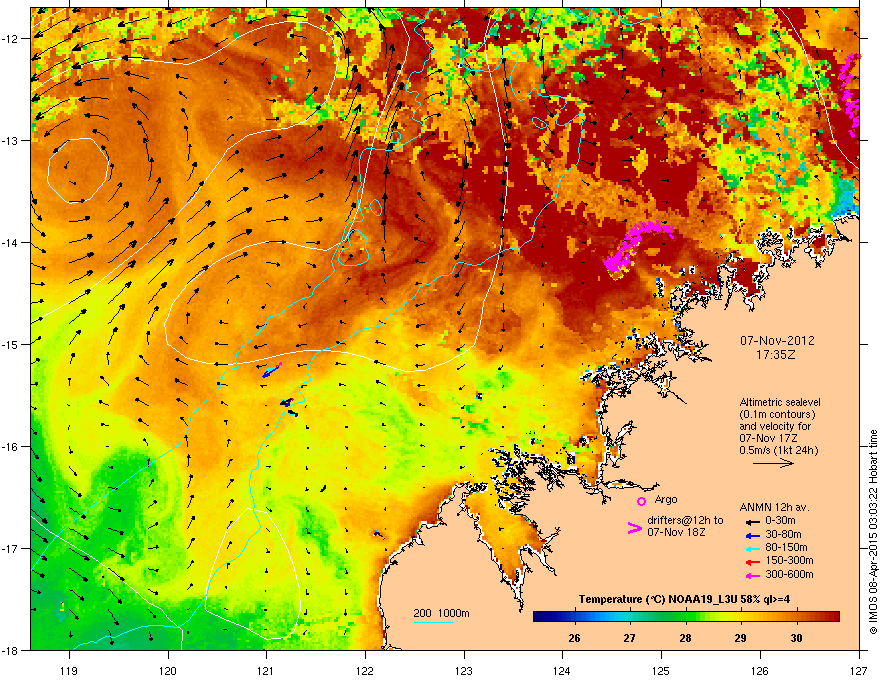The width and height of the screenshot is (880, 680).
Task: Click the '07-Nov-2012' date label
Action: pyautogui.click(x=777, y=341)
